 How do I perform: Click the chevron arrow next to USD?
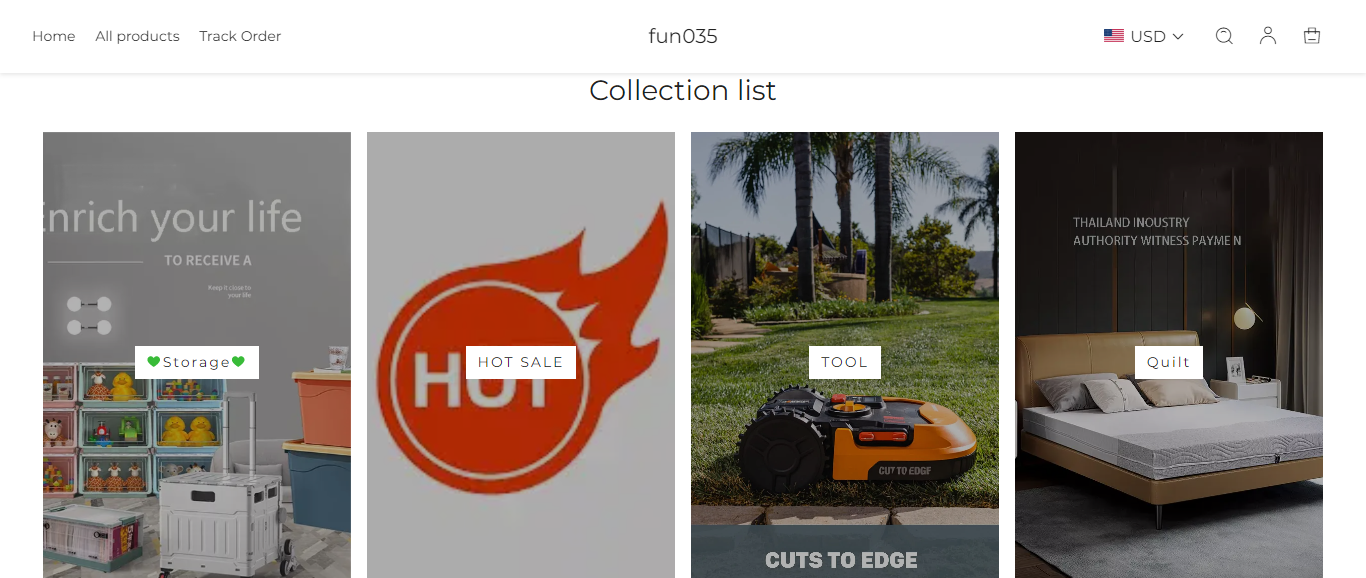point(1178,37)
